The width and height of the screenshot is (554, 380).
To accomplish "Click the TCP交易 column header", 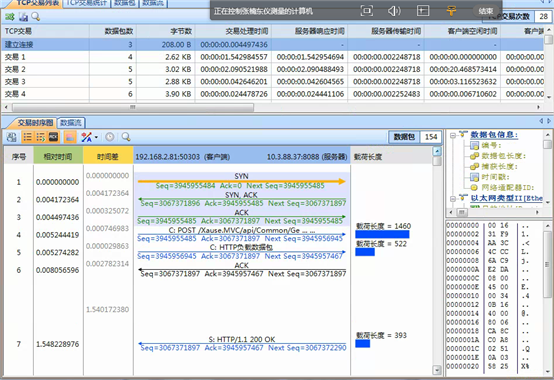I will click(x=46, y=31).
